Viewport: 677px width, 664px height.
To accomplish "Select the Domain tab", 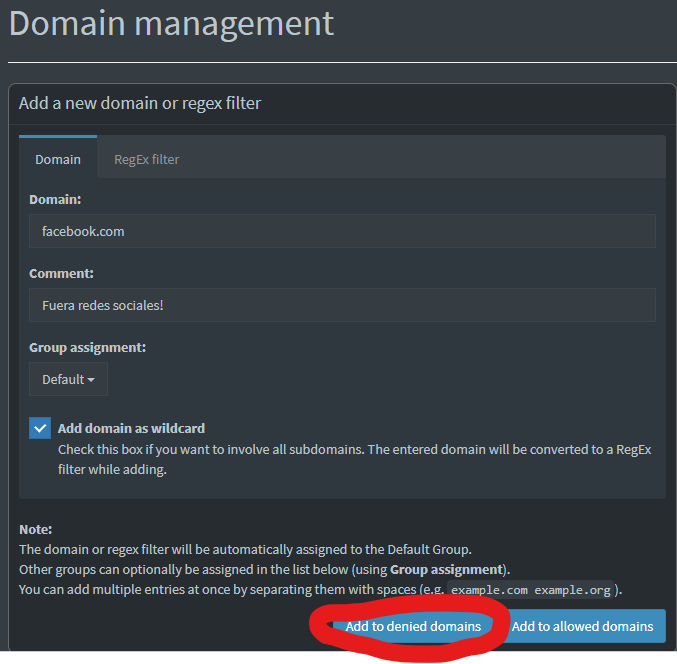I will click(x=58, y=159).
